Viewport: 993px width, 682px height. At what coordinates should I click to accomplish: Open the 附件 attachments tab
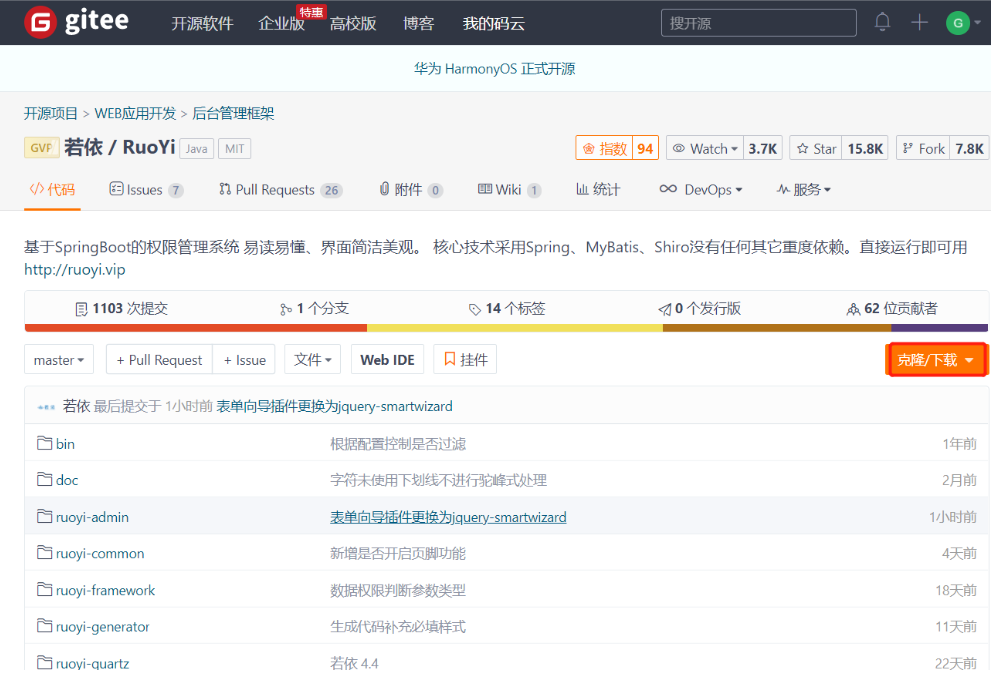[x=410, y=189]
